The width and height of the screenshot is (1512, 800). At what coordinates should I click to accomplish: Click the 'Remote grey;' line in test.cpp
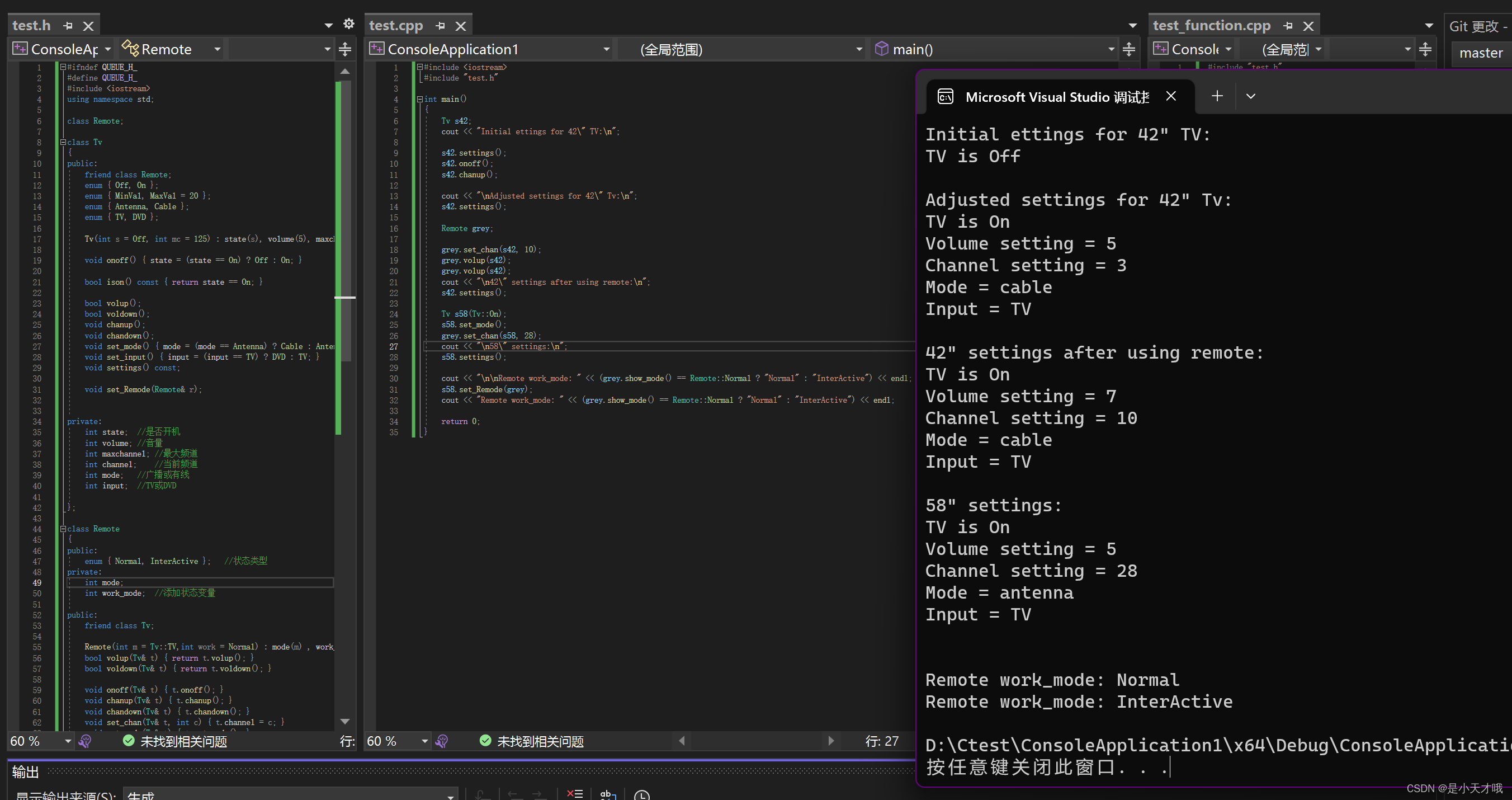pos(467,228)
